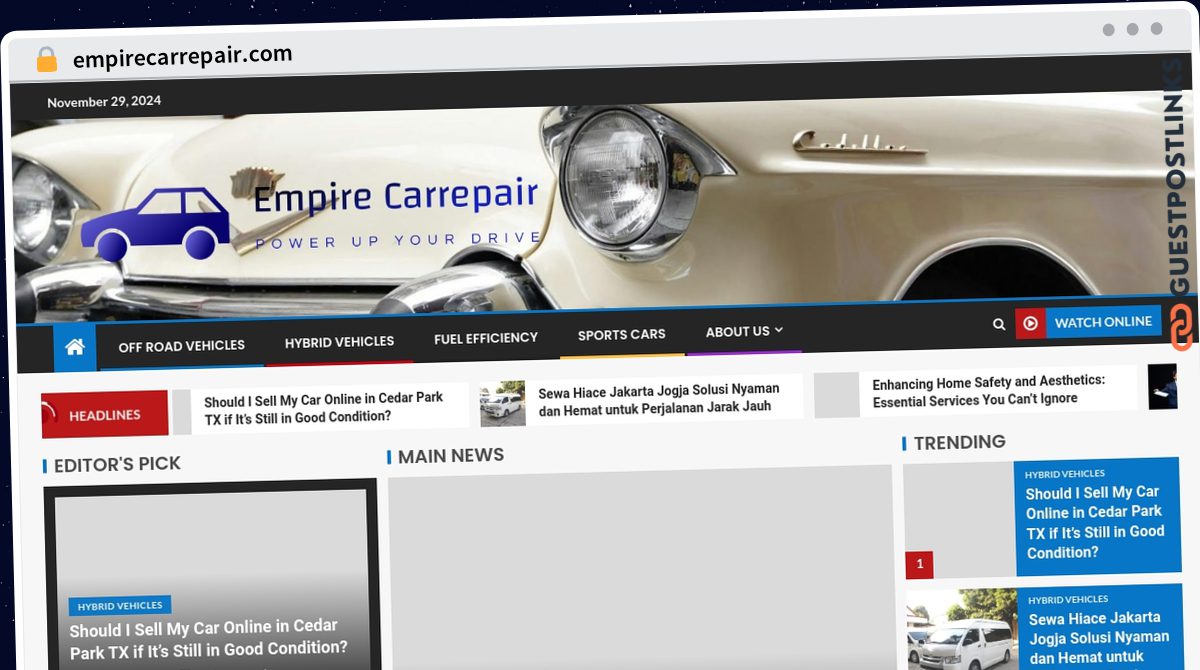This screenshot has width=1200, height=670.
Task: Click the padlock icon in the address bar
Action: coord(46,60)
